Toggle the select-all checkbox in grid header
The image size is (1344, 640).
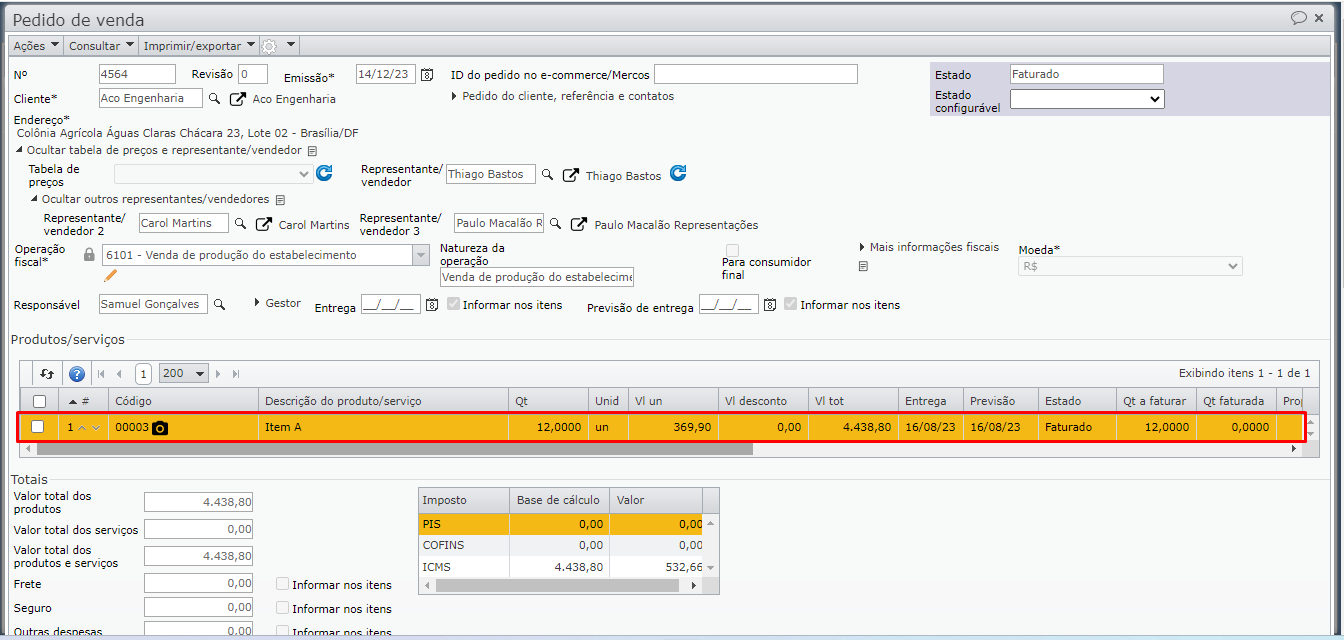click(39, 401)
